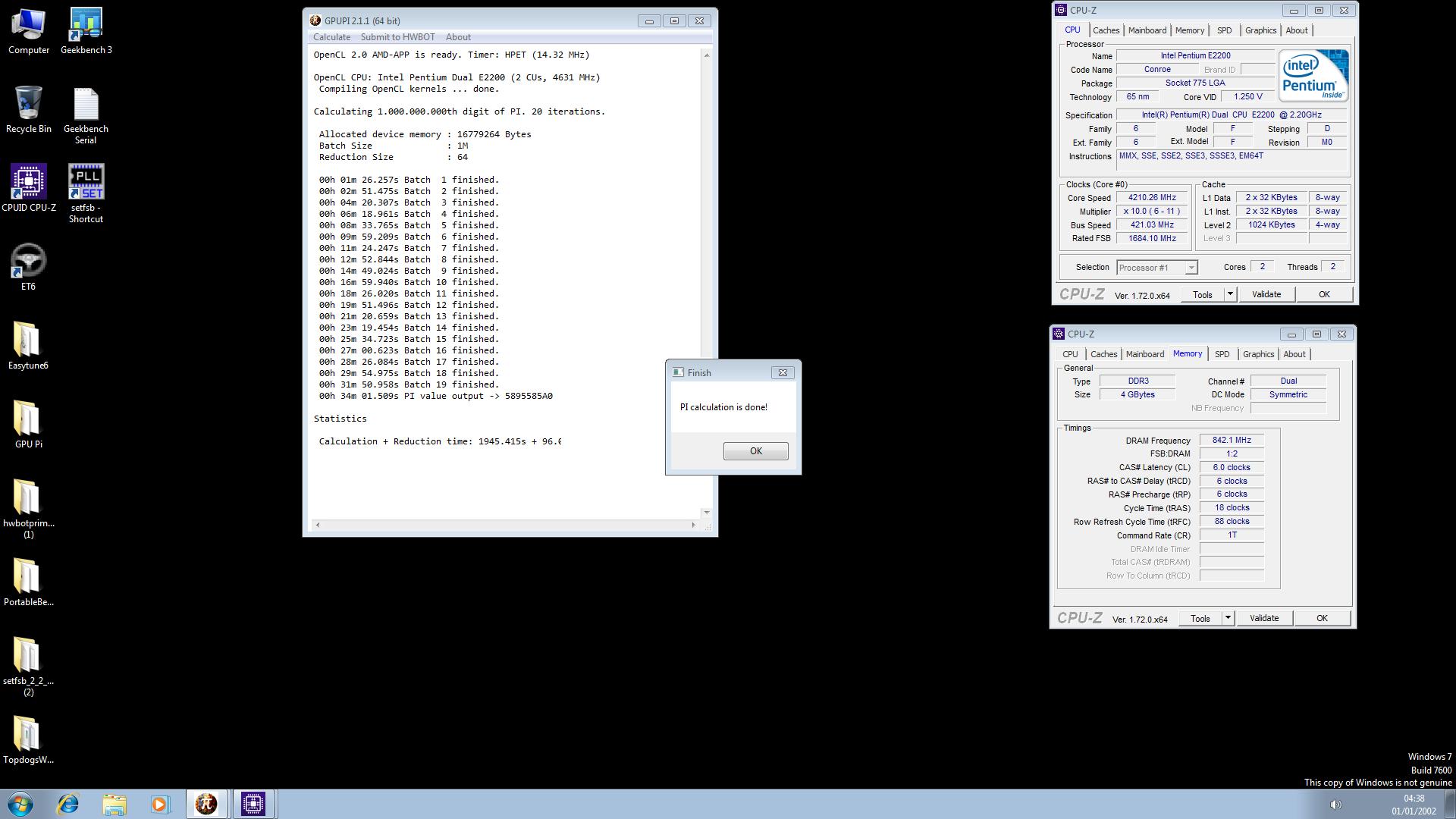The height and width of the screenshot is (819, 1456).
Task: Click GPUPI title bar app icon
Action: tap(315, 20)
